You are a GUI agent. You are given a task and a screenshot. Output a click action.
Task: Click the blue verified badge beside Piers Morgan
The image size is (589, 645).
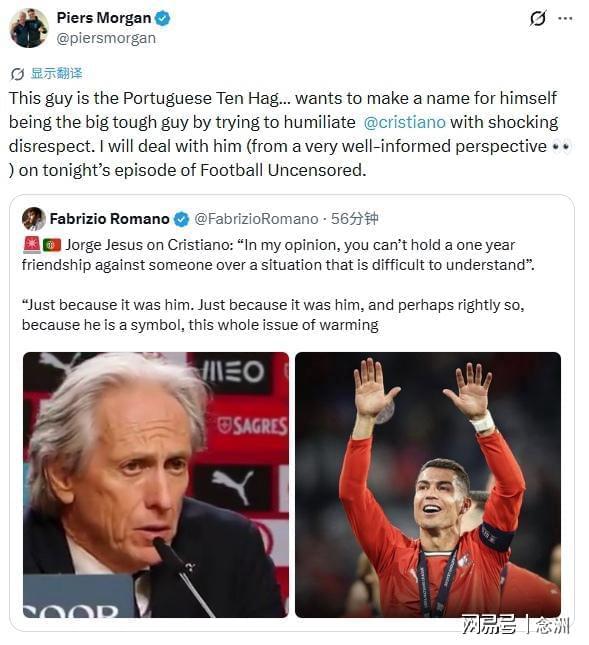pos(163,19)
